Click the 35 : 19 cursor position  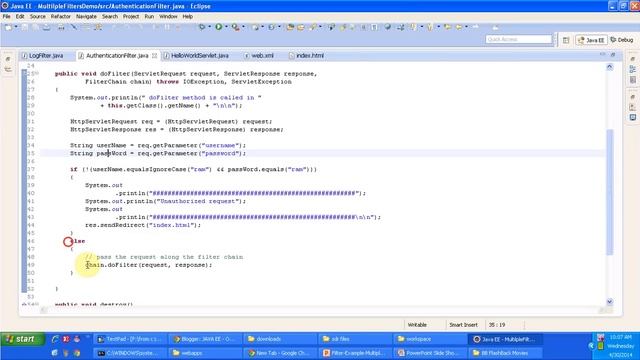[497, 325]
